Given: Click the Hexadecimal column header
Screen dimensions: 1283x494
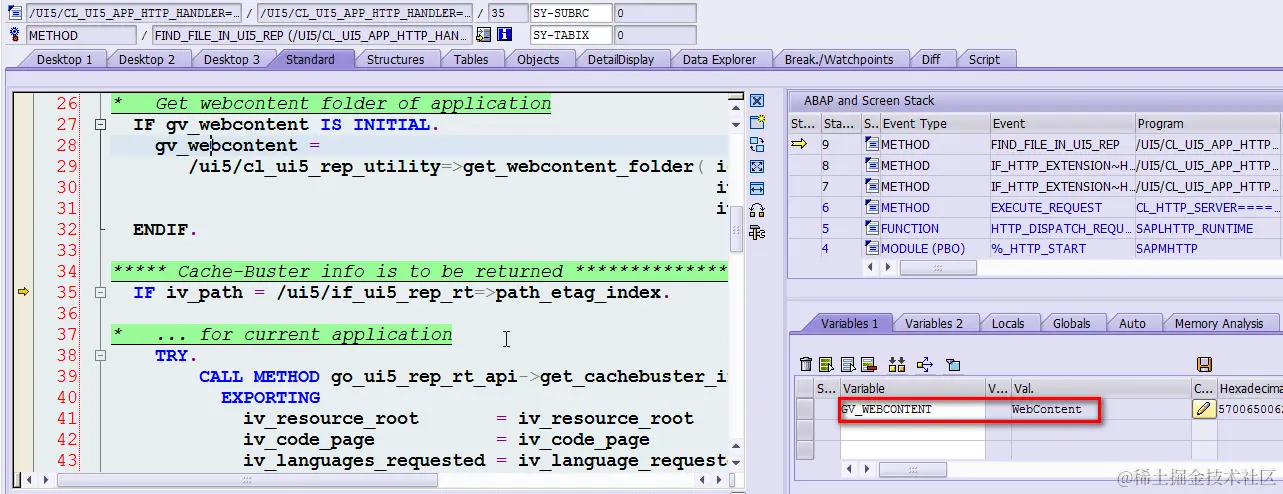Looking at the screenshot, I should pos(1249,388).
